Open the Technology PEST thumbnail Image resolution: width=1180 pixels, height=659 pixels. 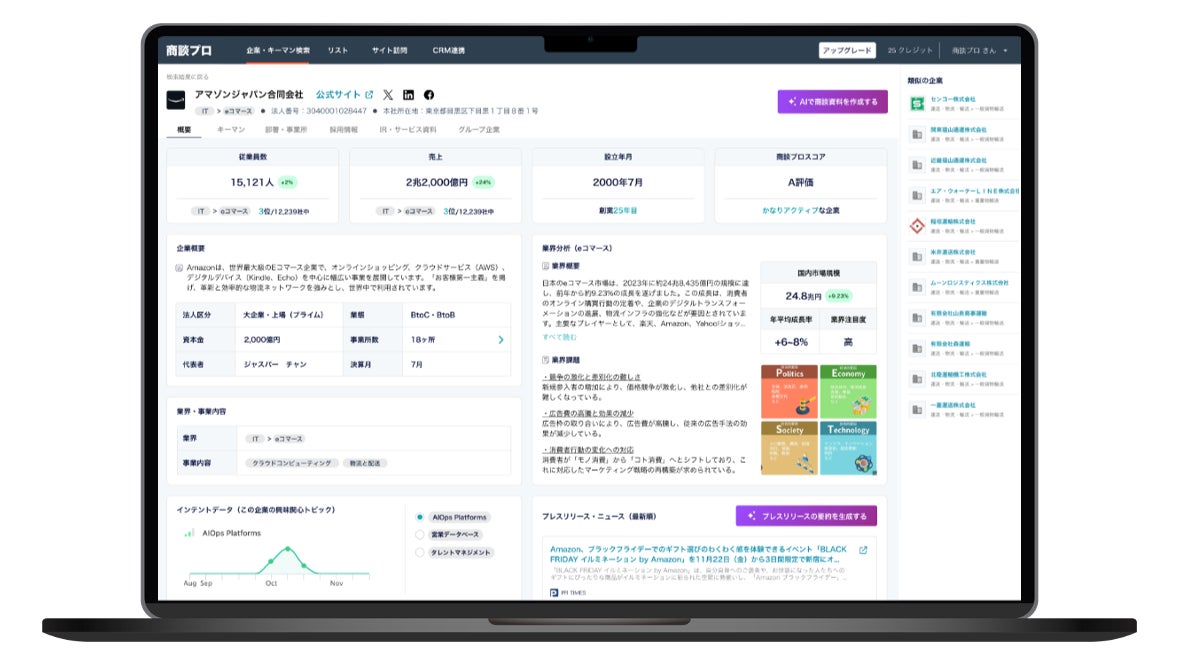[x=848, y=448]
